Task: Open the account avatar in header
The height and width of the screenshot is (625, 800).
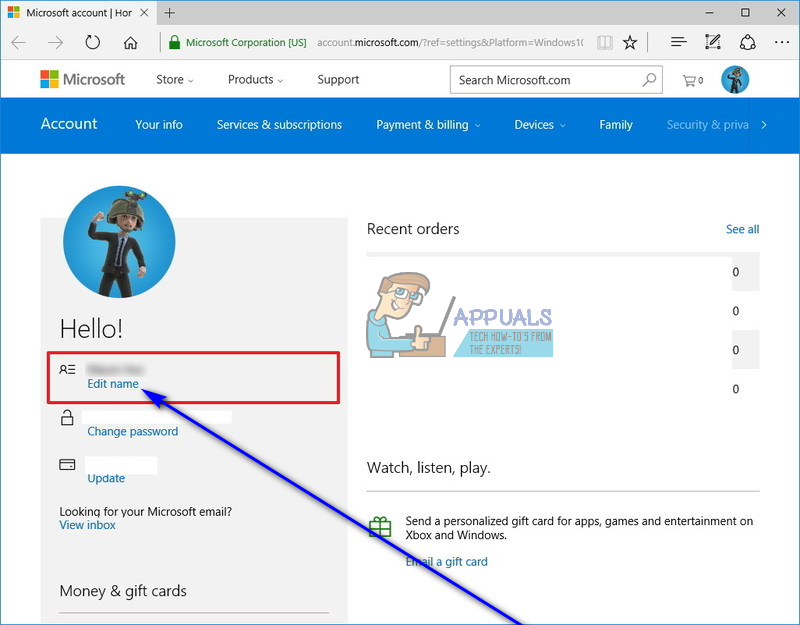Action: tap(735, 80)
